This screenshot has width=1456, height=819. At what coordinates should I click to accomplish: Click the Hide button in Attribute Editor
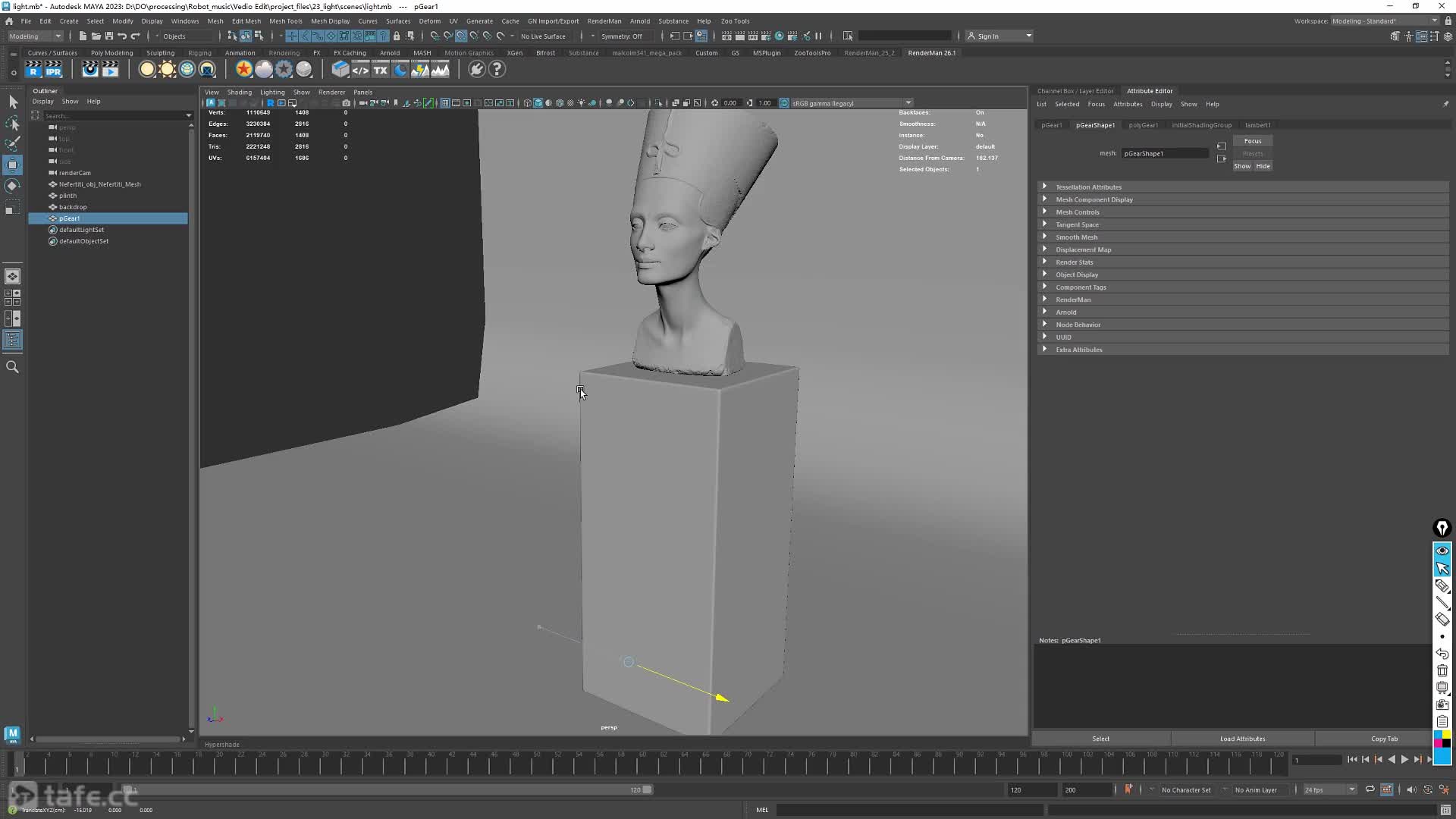pyautogui.click(x=1263, y=166)
